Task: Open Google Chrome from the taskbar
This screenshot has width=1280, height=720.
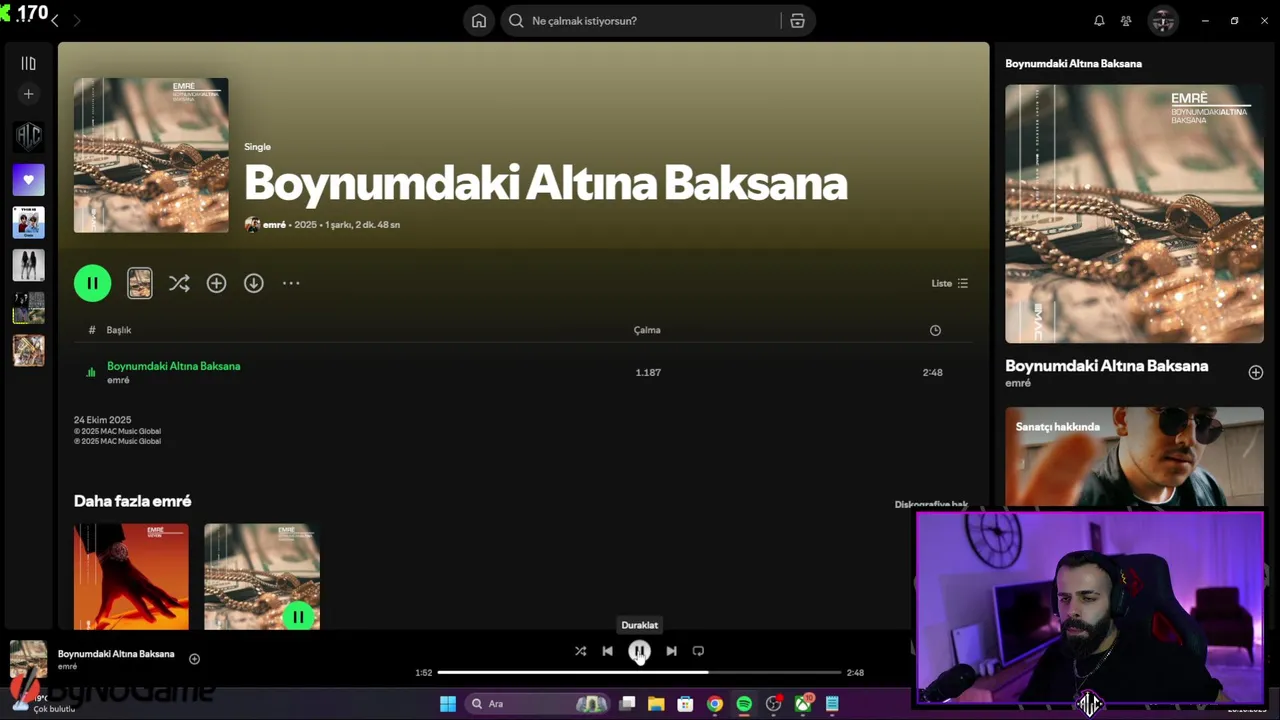Action: [x=714, y=704]
